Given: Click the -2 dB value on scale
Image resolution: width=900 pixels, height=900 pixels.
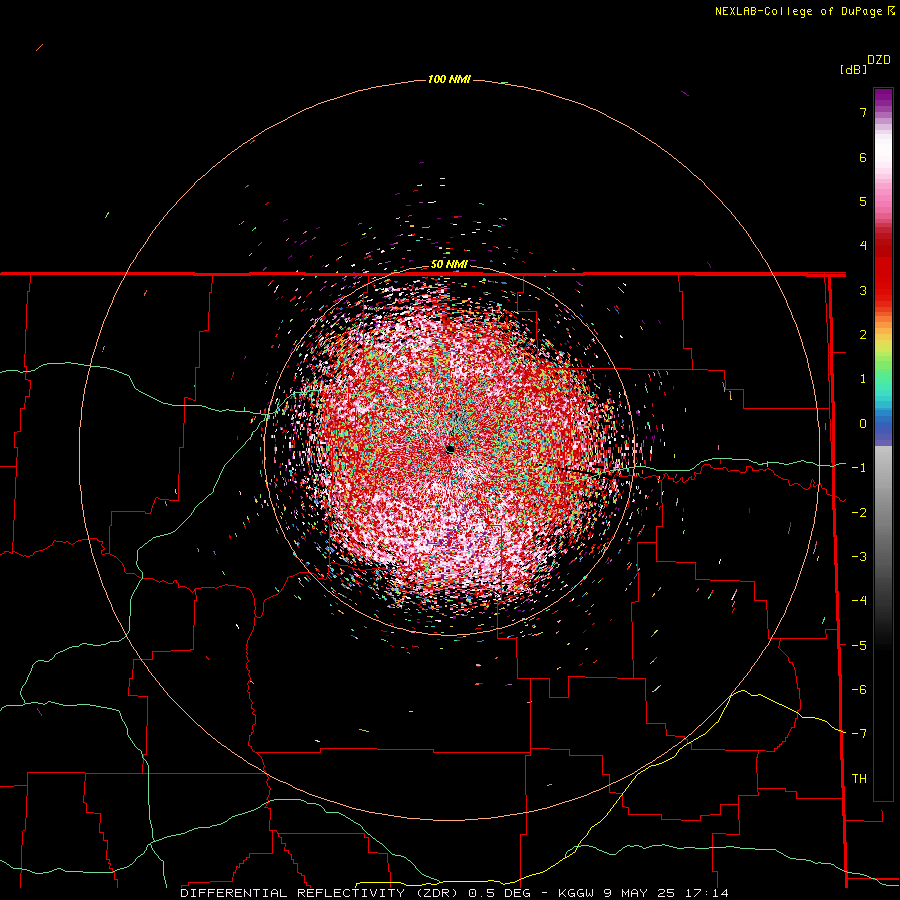Looking at the screenshot, I should coord(859,513).
